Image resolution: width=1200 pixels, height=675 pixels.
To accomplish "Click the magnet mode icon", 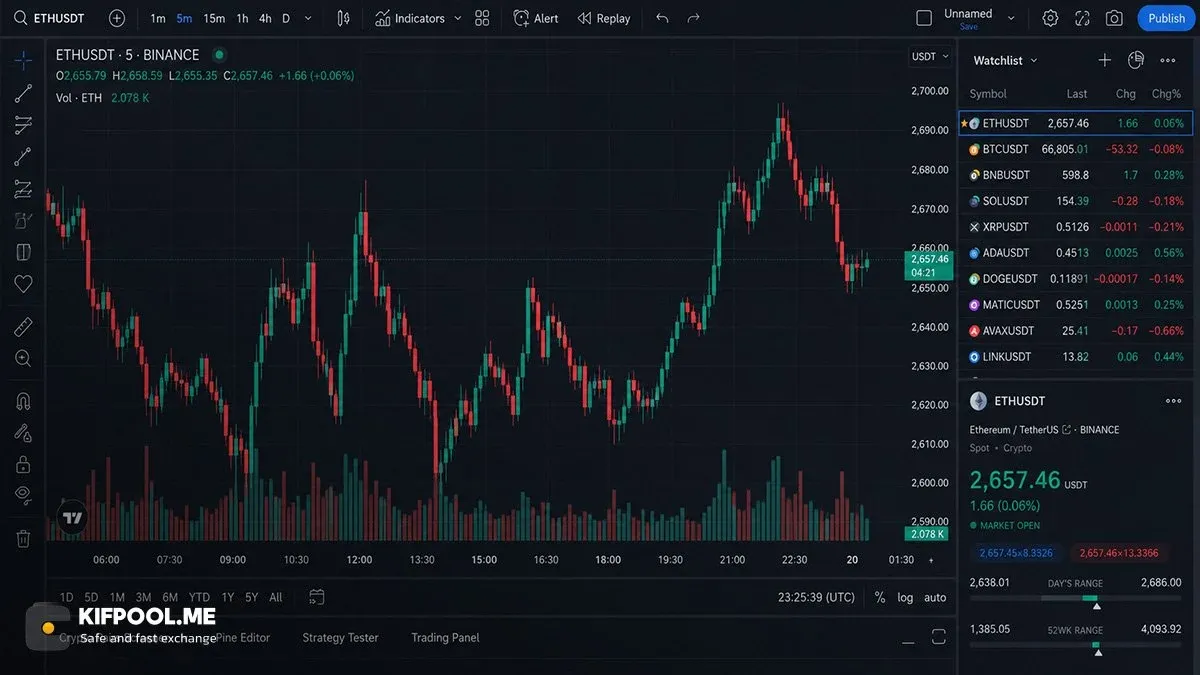I will coord(23,401).
